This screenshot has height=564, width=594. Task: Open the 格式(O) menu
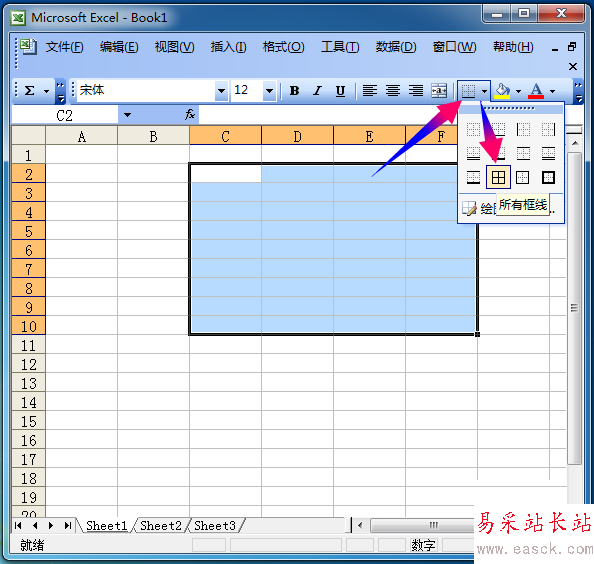(x=283, y=47)
